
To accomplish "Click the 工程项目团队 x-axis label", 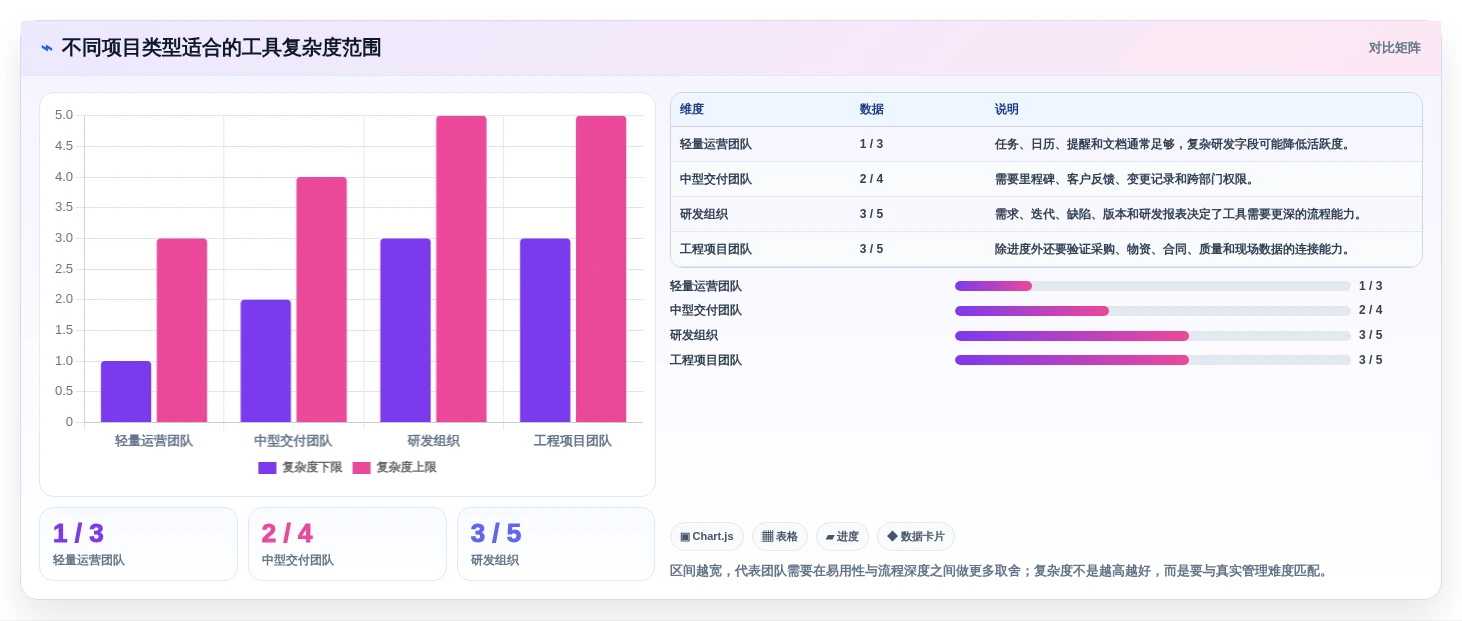I will pos(573,441).
